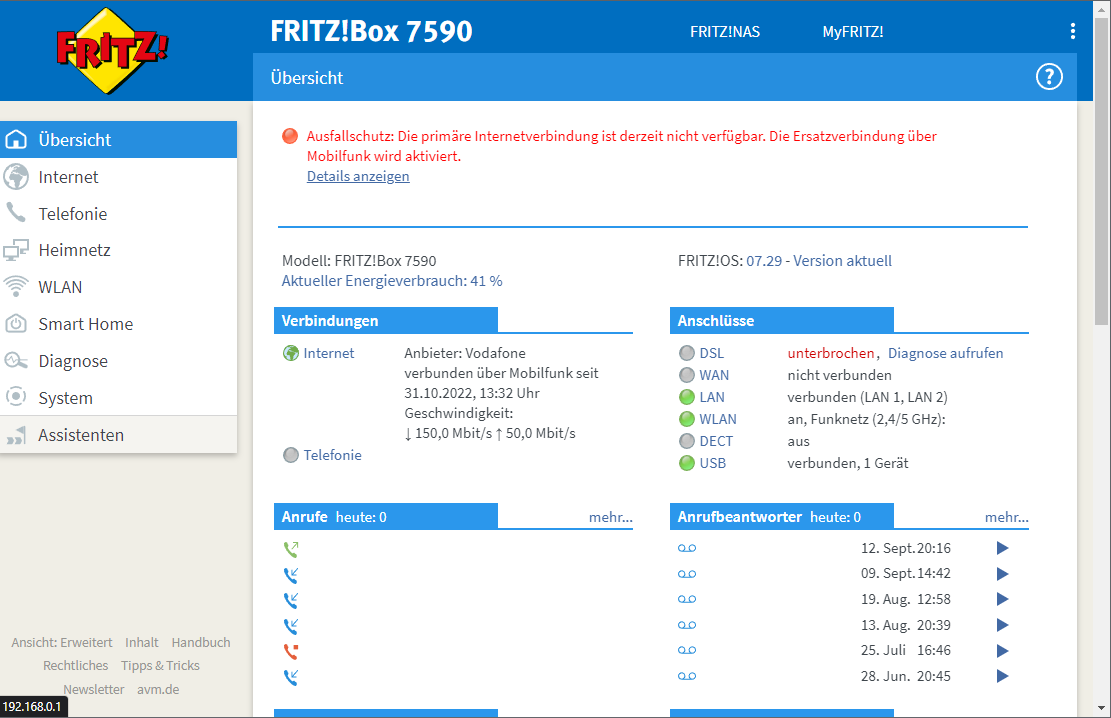The image size is (1111, 718).
Task: Open Aktueller Energieverbrauch: 41 % link
Action: pyautogui.click(x=392, y=281)
